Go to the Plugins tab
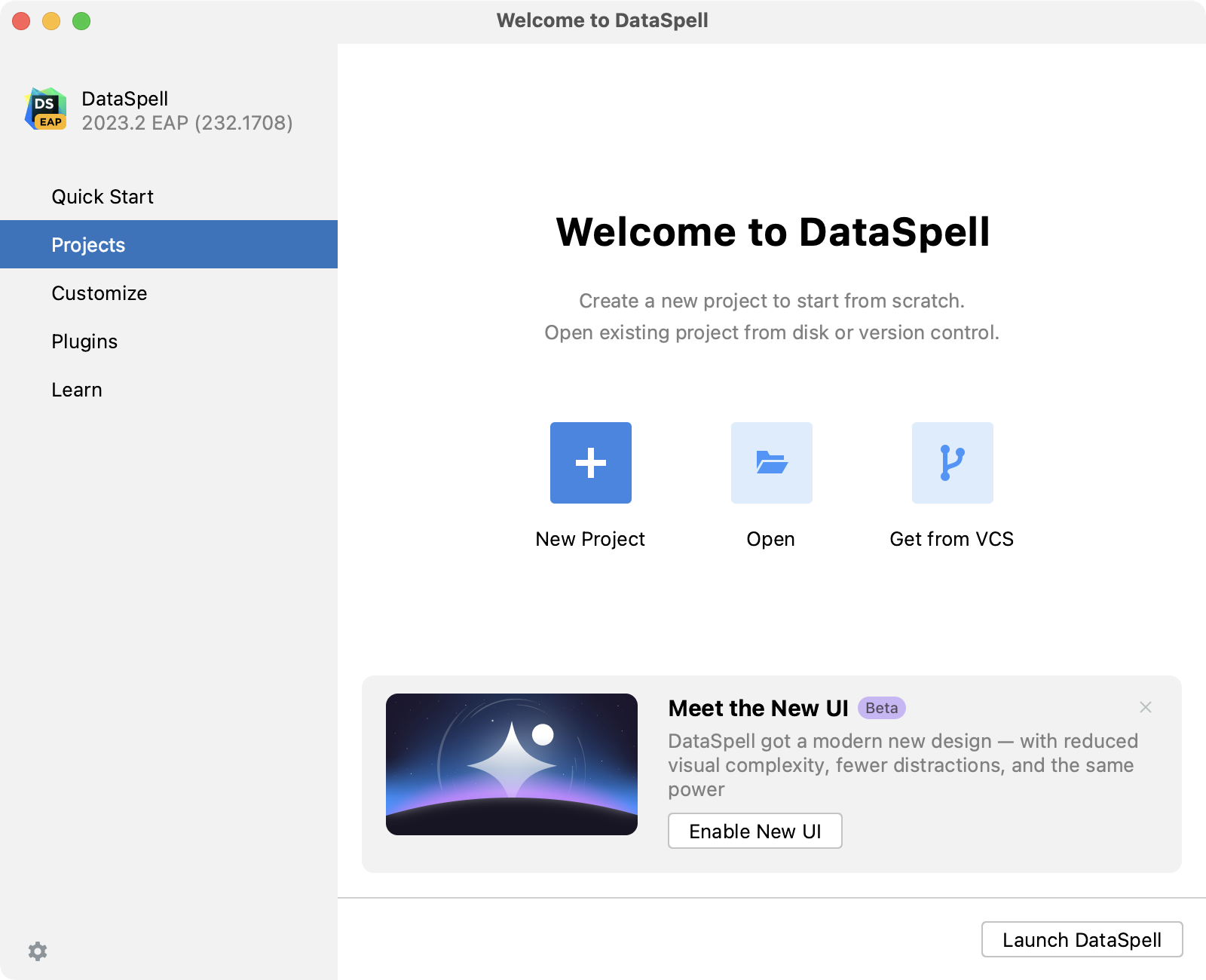Screen dimensions: 1206x980 coord(169,341)
